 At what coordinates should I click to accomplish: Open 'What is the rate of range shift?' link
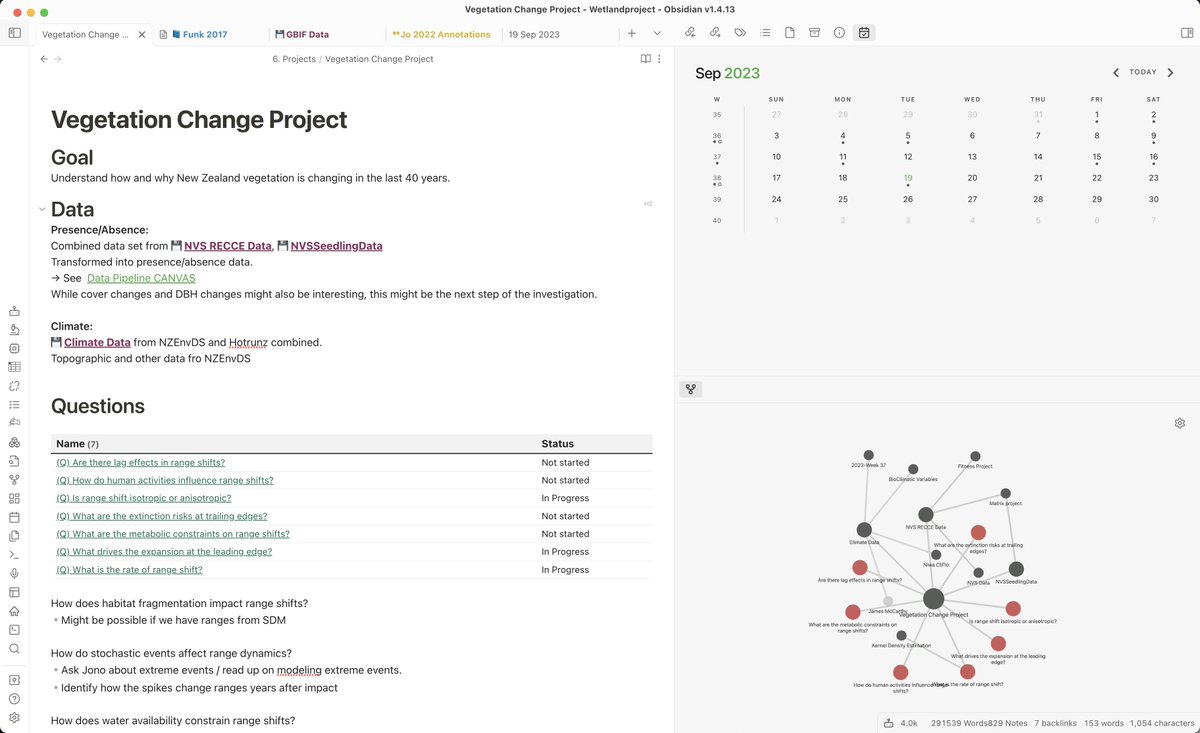(129, 570)
